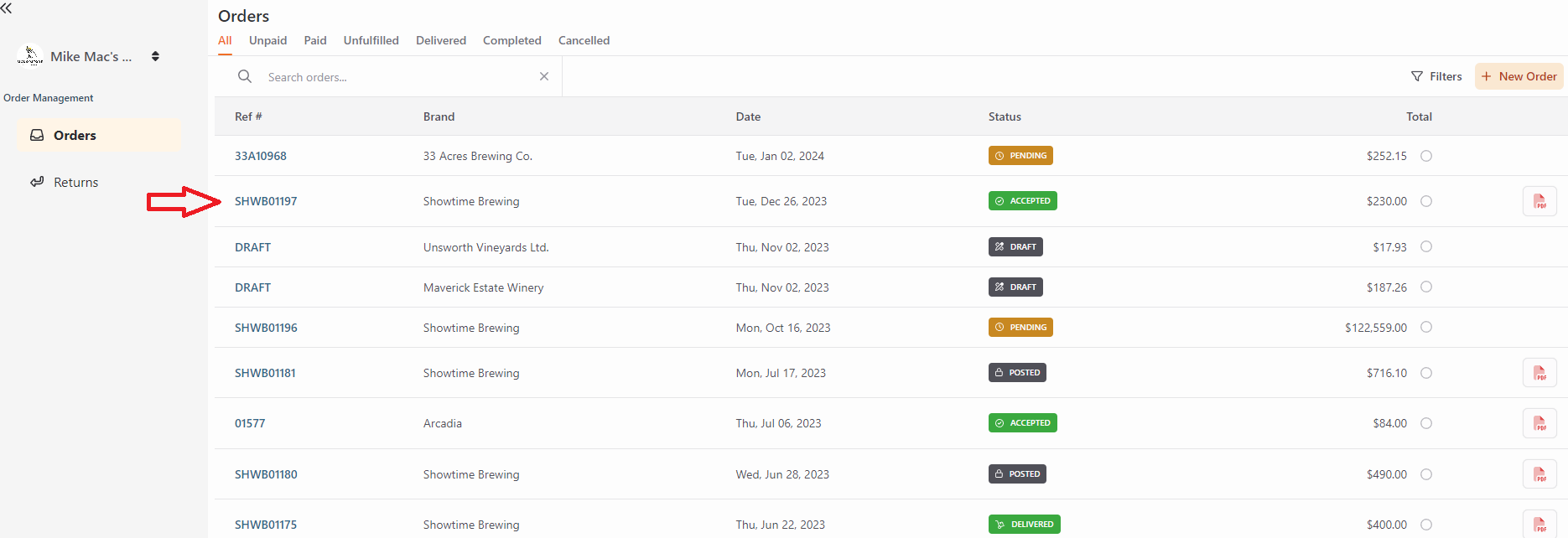
Task: Open order 01577
Action: click(250, 423)
